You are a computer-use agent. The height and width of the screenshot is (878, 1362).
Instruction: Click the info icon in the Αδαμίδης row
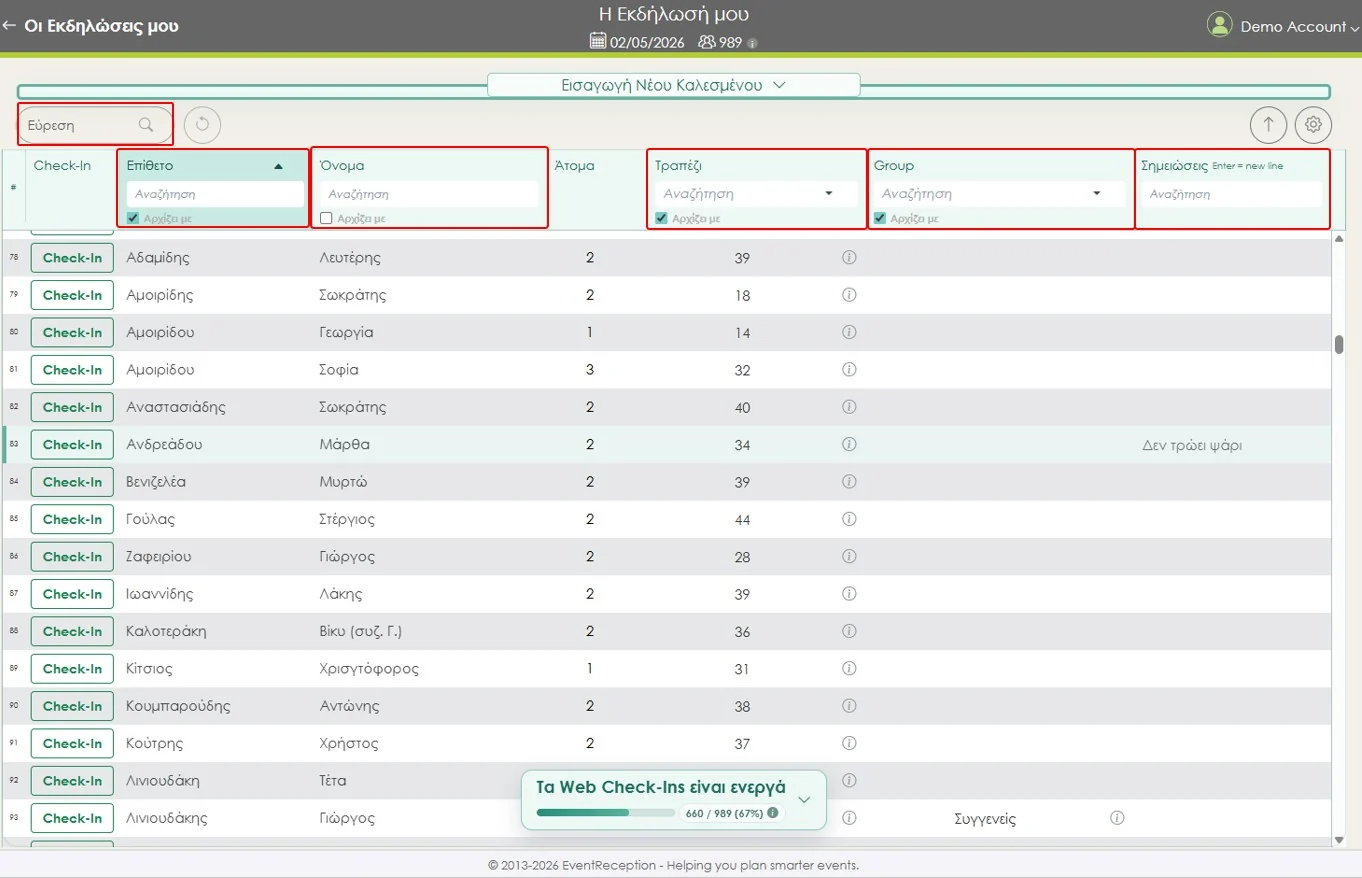849,258
